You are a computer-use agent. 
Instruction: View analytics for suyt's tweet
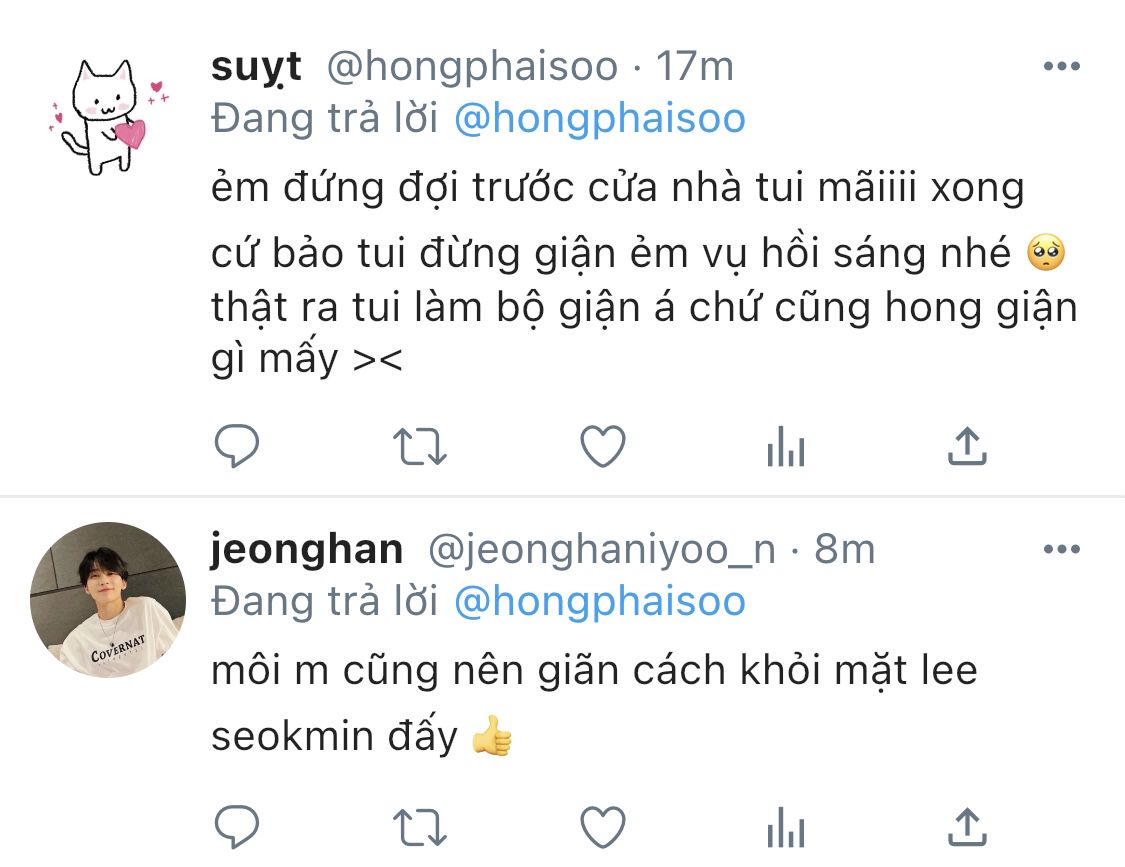coord(786,446)
